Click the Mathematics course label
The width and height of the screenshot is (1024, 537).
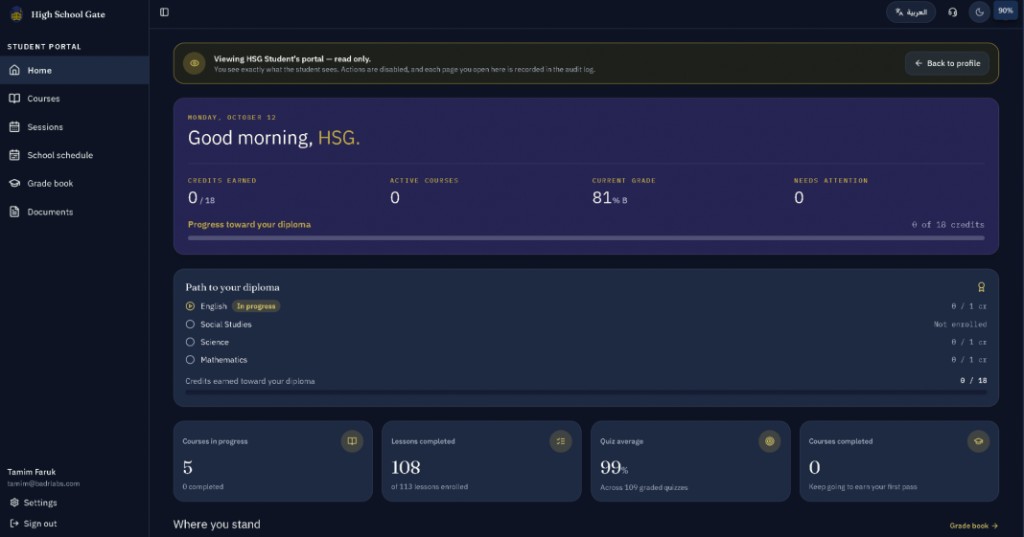point(224,360)
